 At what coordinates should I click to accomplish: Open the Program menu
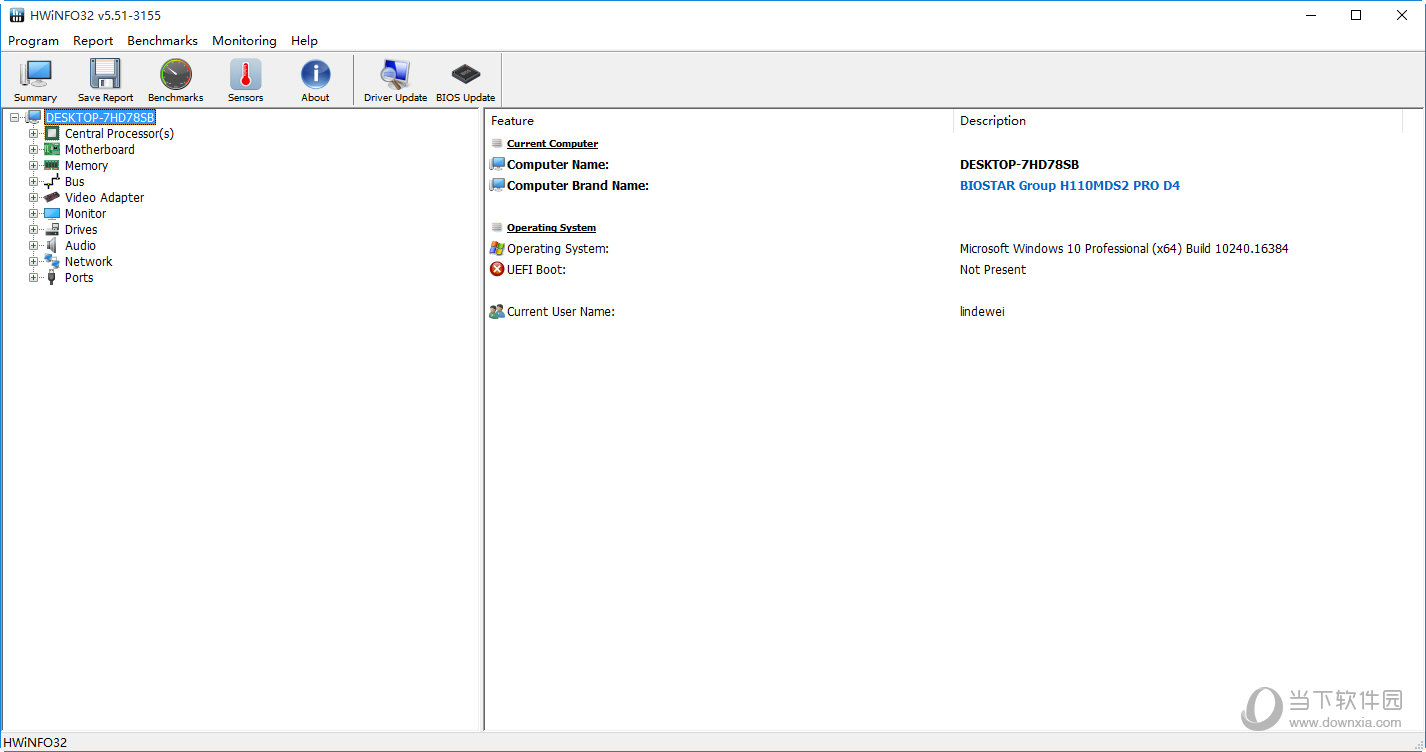[33, 41]
